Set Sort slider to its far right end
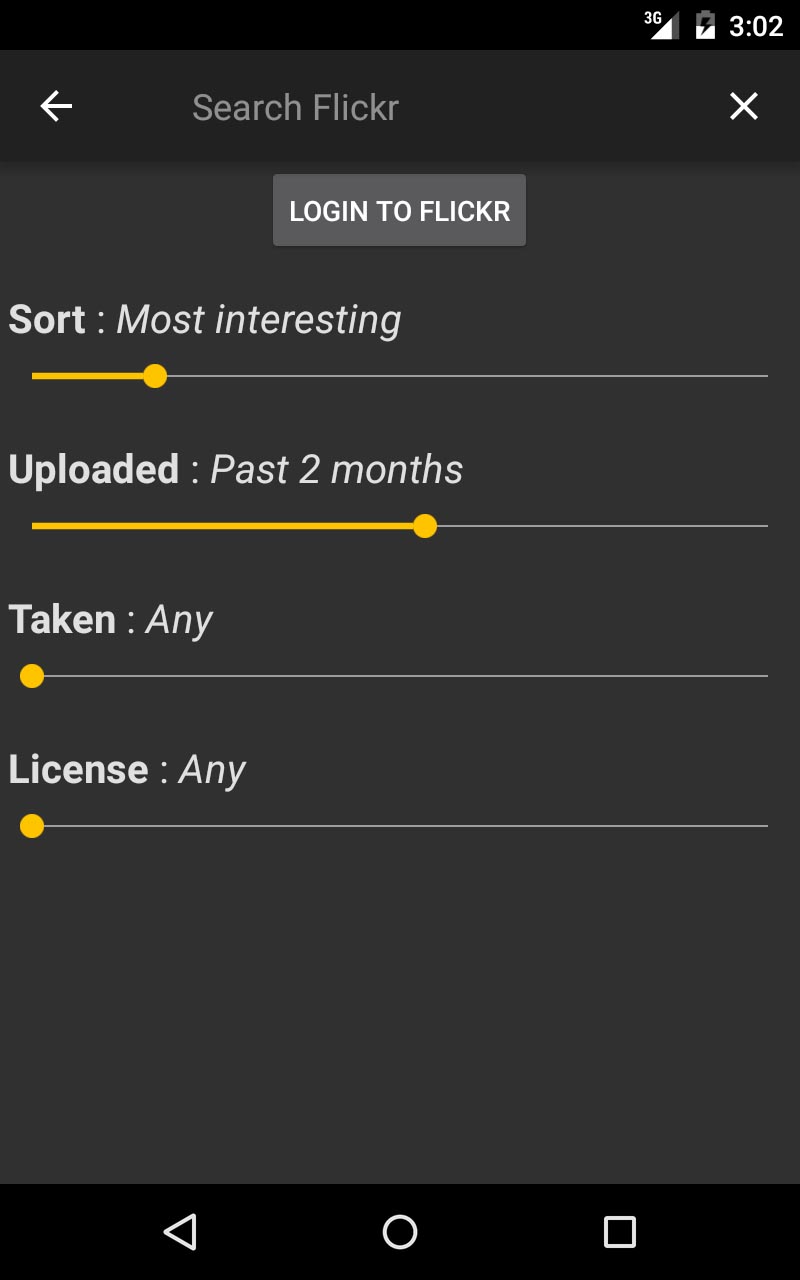The width and height of the screenshot is (800, 1280). coord(767,376)
